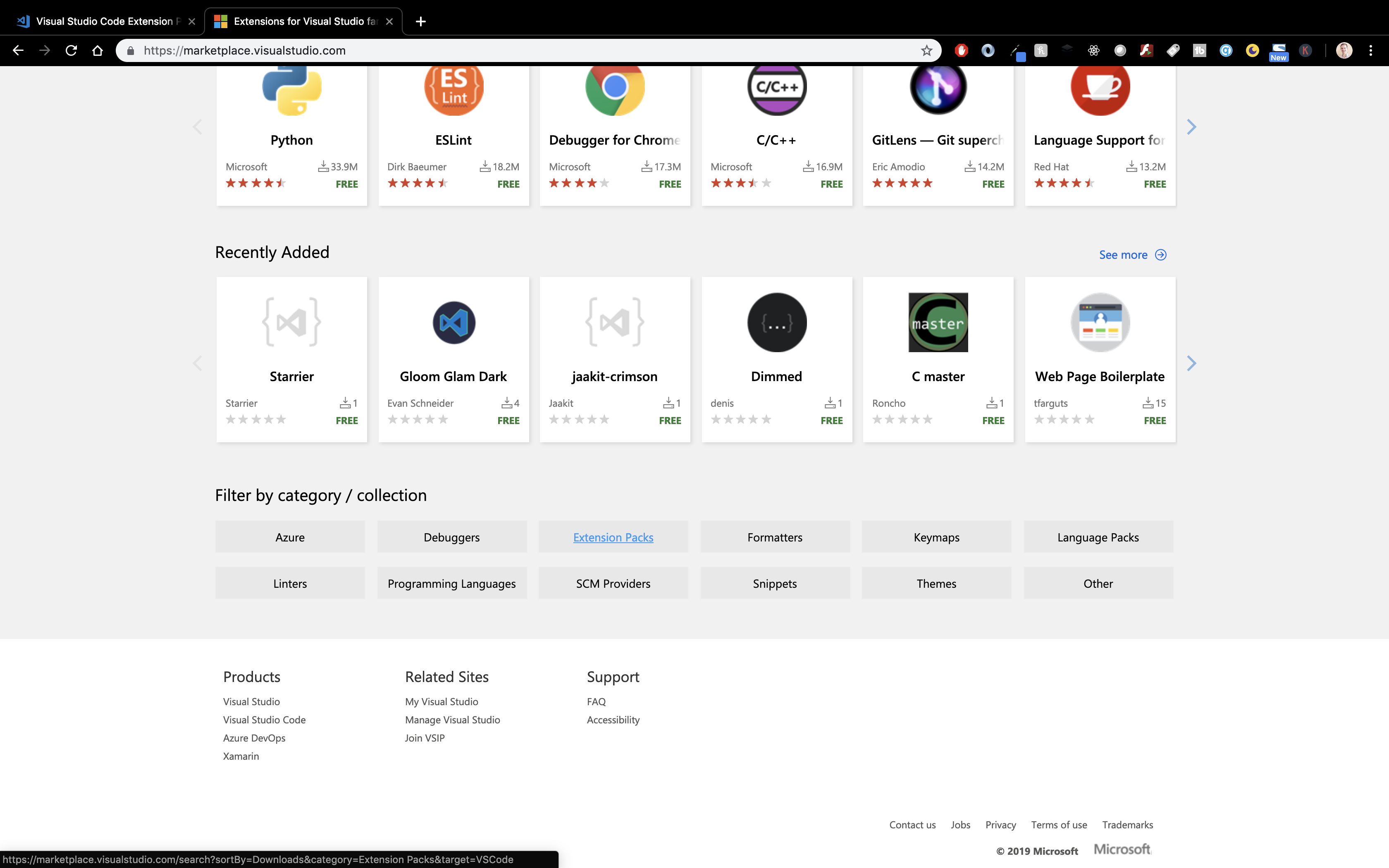Screen dimensions: 1389x868
Task: Filter by the Keymaps category
Action: pyautogui.click(x=936, y=537)
